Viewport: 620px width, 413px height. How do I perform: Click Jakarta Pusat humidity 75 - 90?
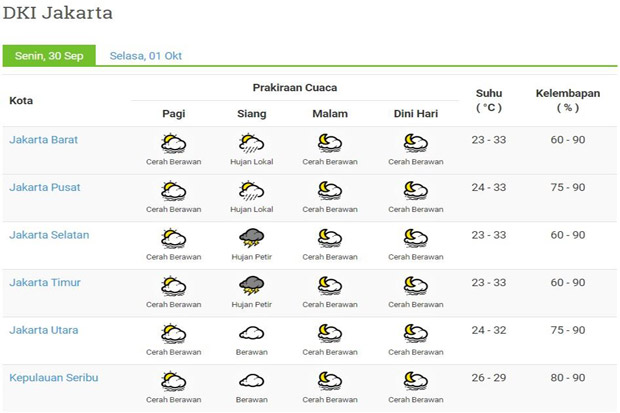point(568,187)
